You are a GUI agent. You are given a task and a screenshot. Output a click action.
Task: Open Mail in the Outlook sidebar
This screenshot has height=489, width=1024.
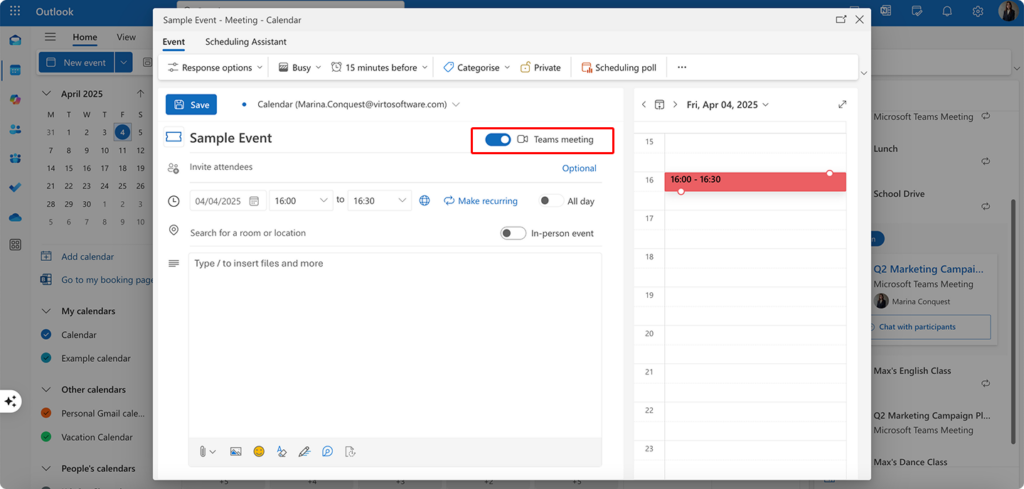(15, 40)
